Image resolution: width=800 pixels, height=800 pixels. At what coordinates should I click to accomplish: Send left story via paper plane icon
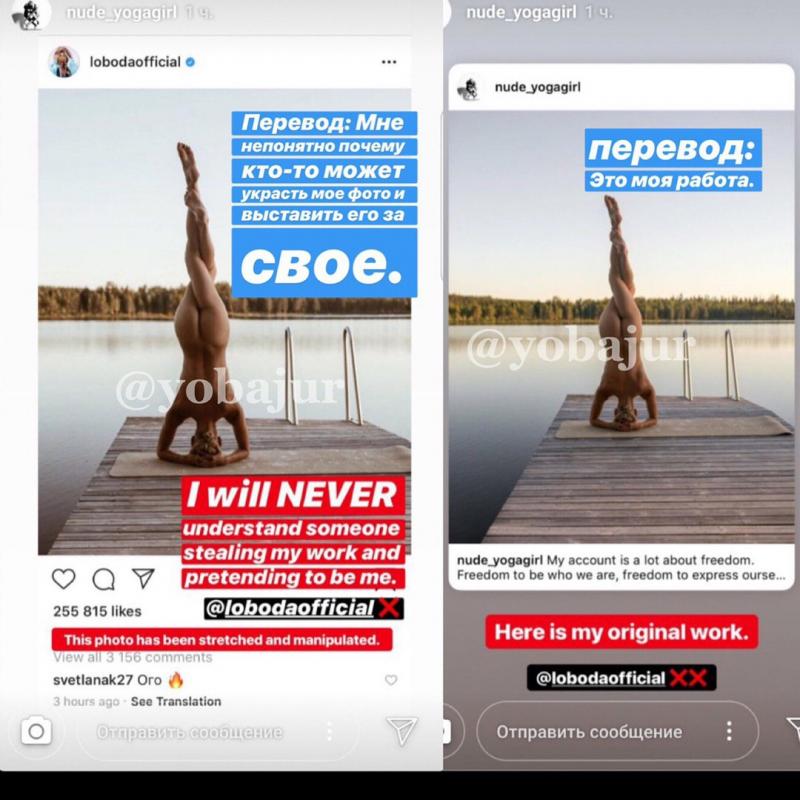[x=402, y=730]
